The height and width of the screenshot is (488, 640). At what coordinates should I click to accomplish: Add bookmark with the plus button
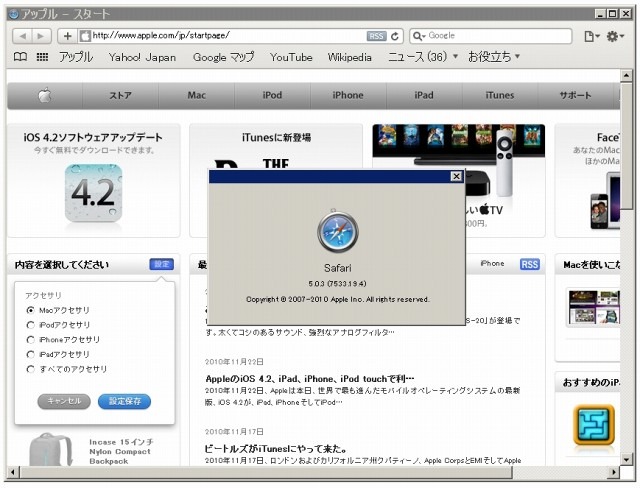67,36
